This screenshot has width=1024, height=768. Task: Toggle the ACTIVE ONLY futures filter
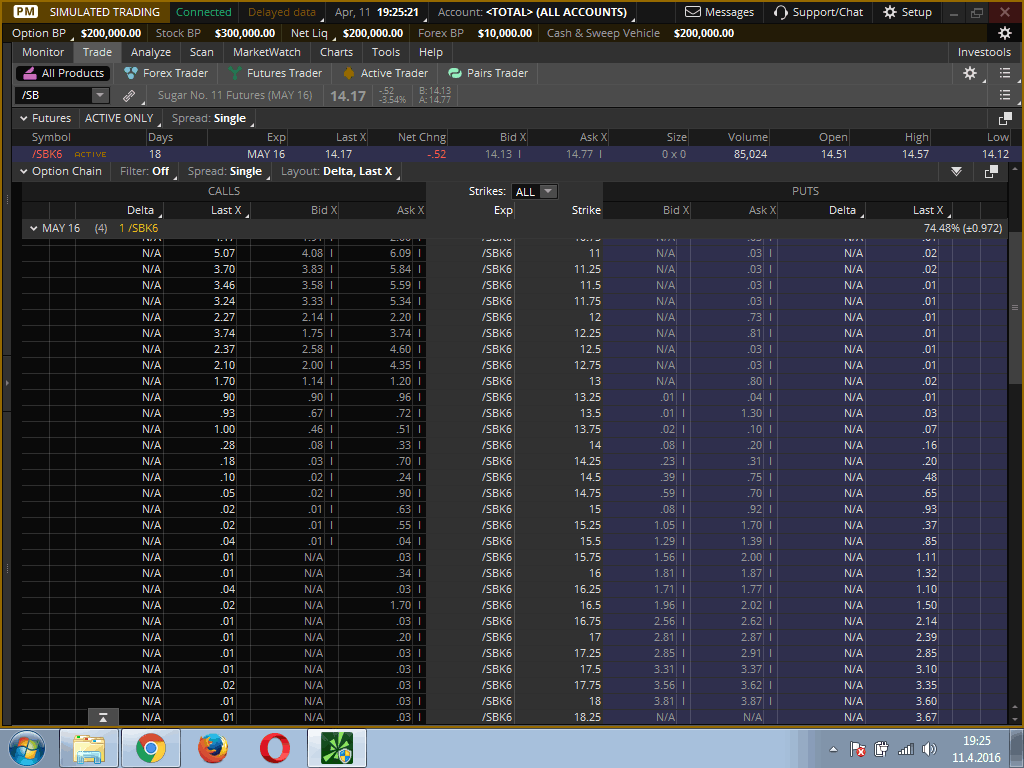119,118
